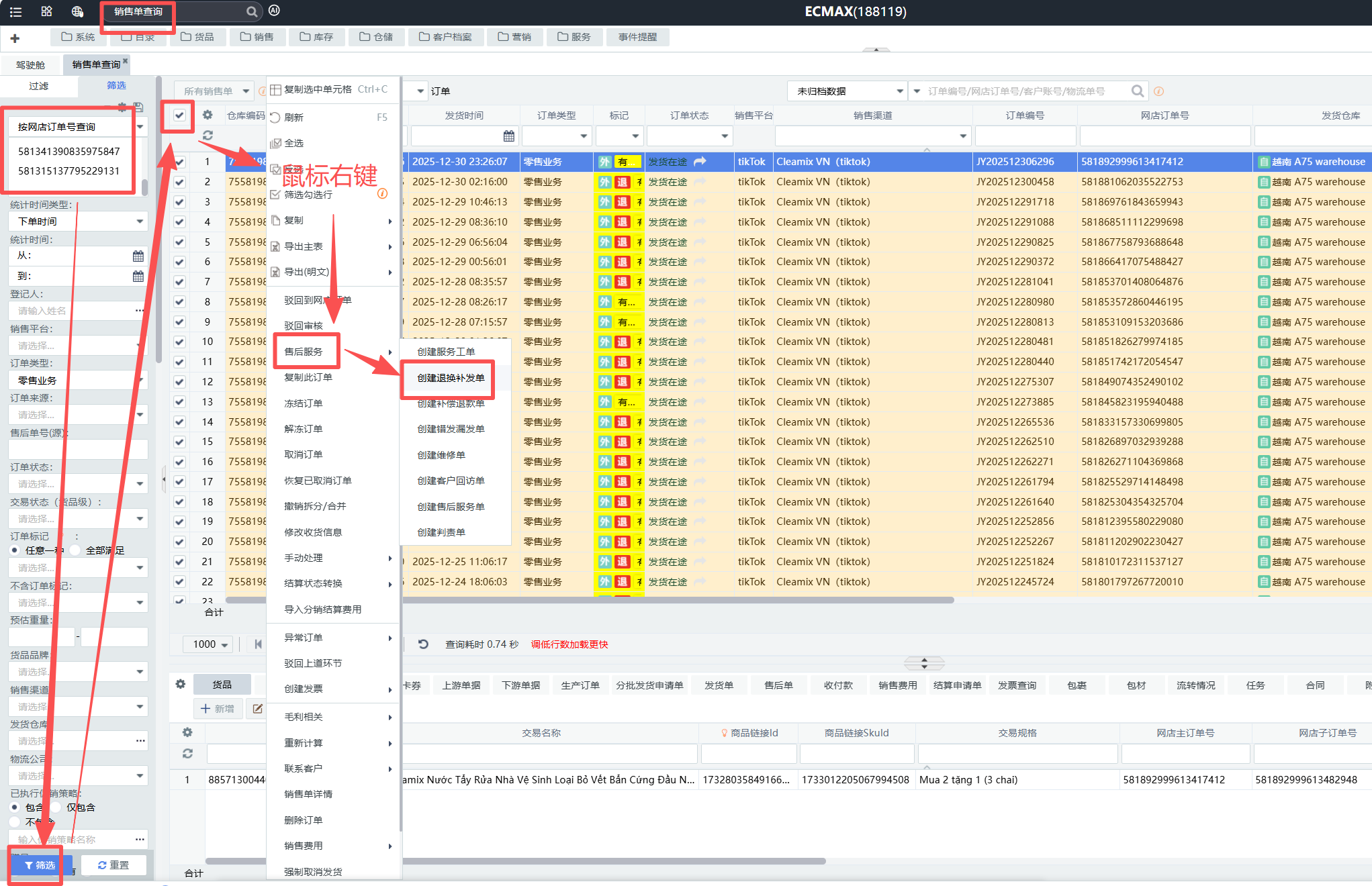Open the 从 date calendar icon
Viewport: 1372px width, 886px height.
(138, 256)
